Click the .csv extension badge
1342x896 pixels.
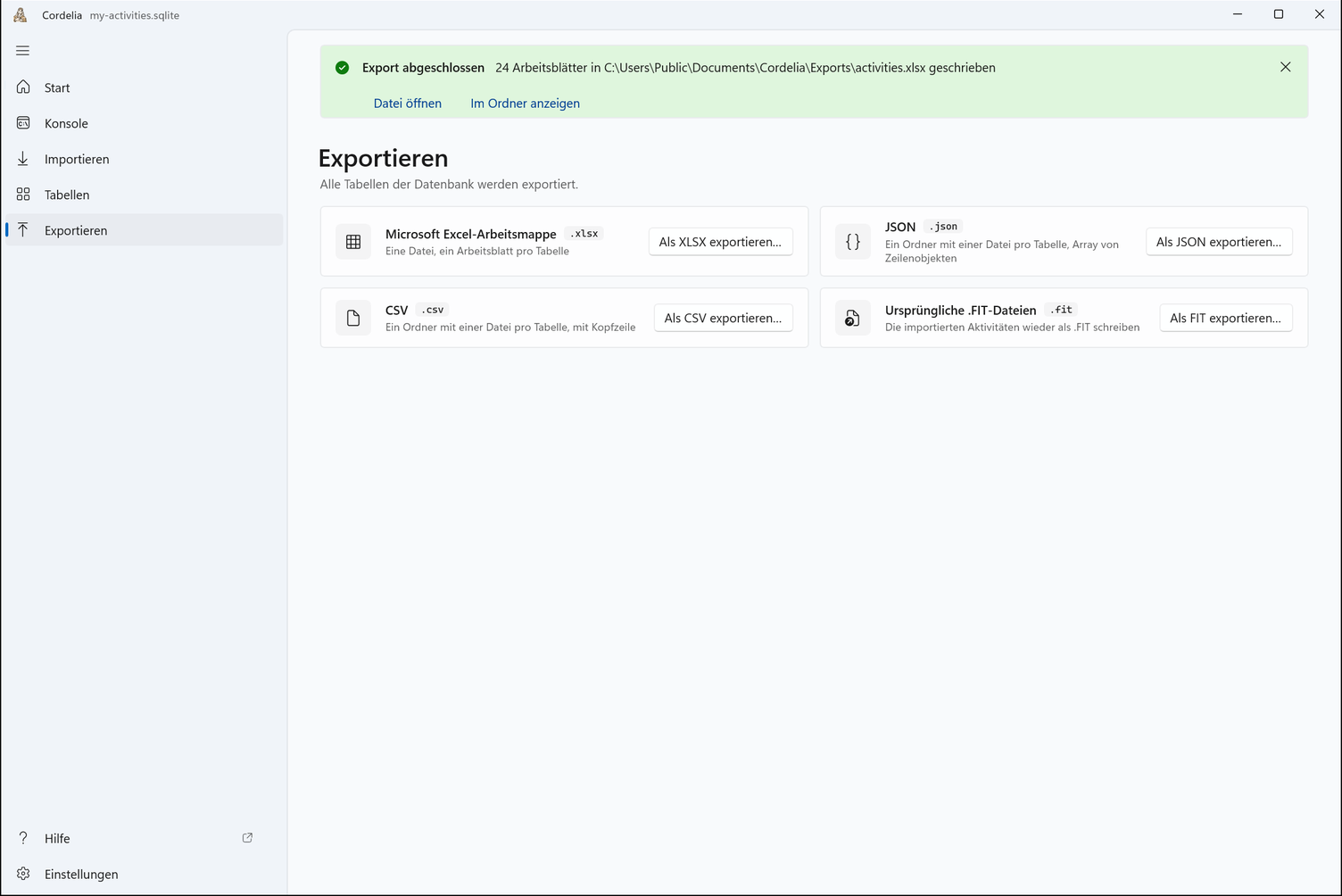click(x=433, y=310)
